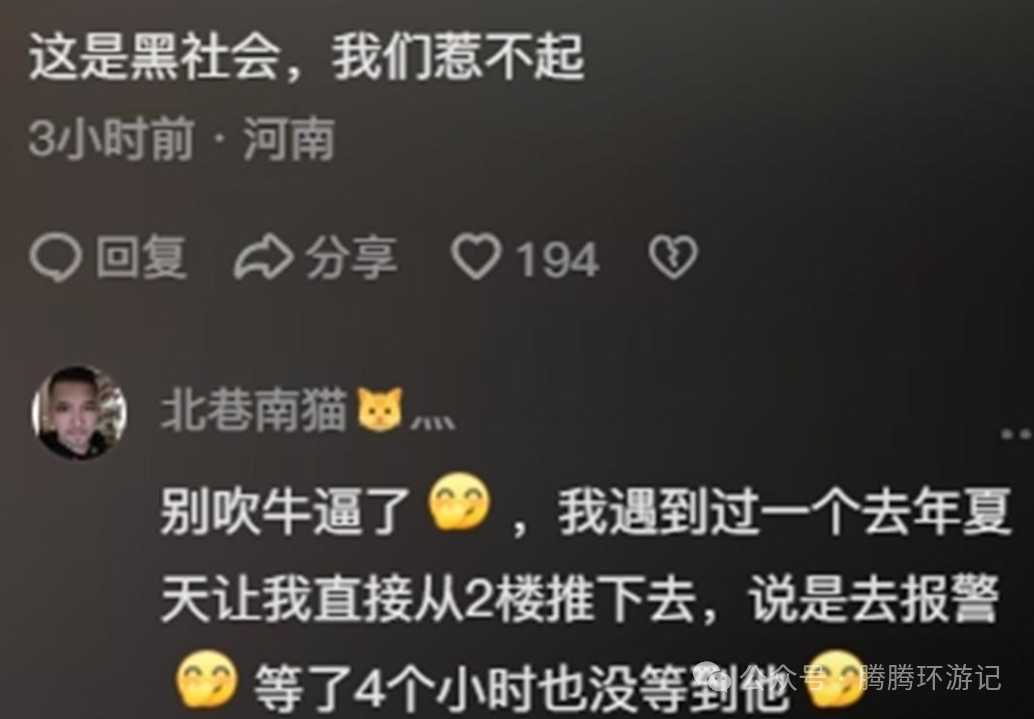This screenshot has height=719, width=1034.
Task: Click the emoji before 等了4个小时
Action: 206,679
